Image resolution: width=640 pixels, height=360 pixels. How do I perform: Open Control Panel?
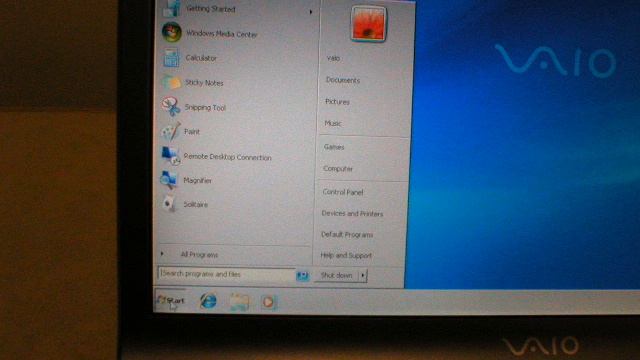point(343,192)
